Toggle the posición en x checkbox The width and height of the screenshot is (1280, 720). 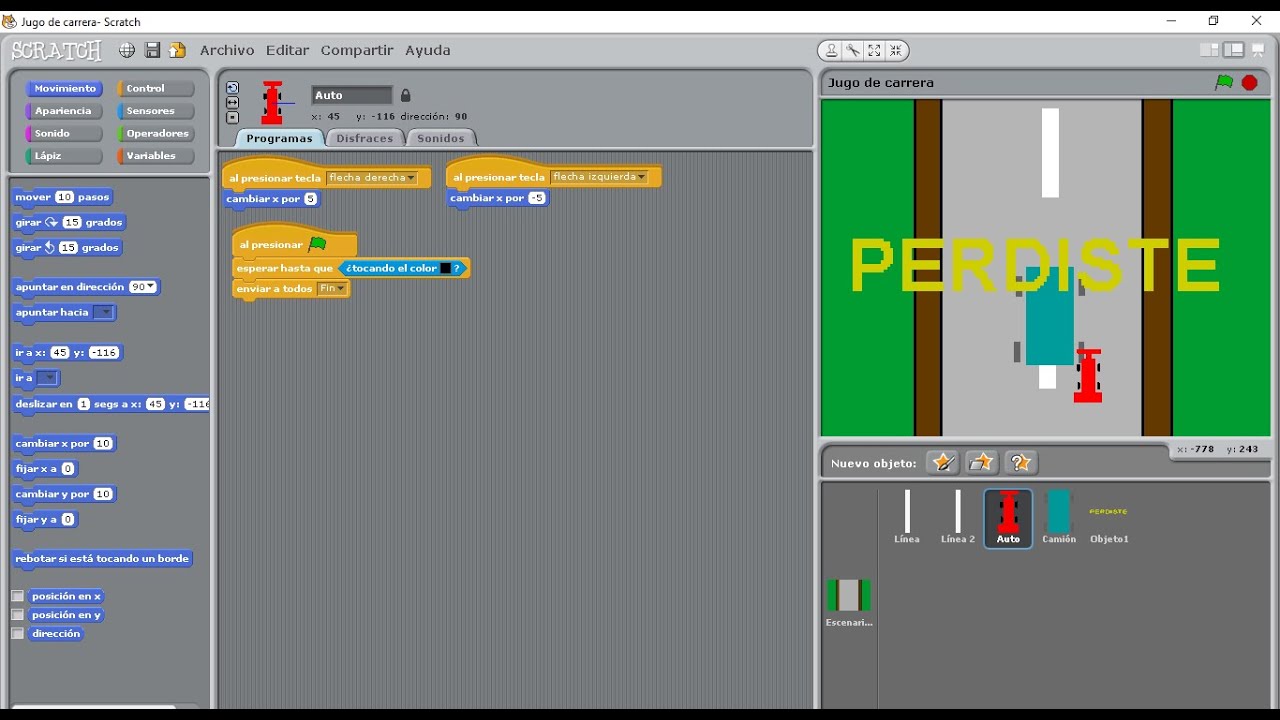(18, 596)
